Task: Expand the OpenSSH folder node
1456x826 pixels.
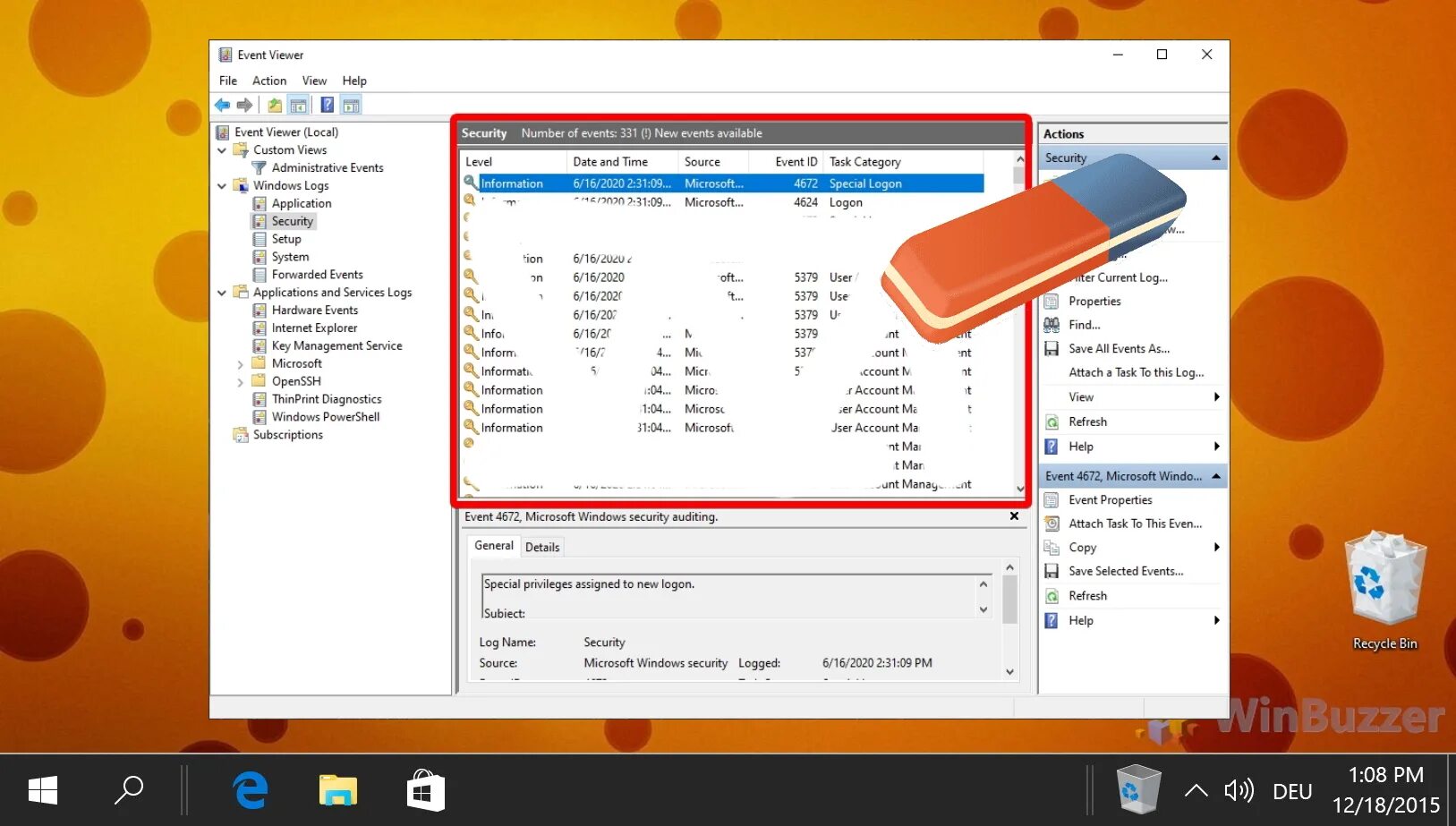Action: coord(240,382)
